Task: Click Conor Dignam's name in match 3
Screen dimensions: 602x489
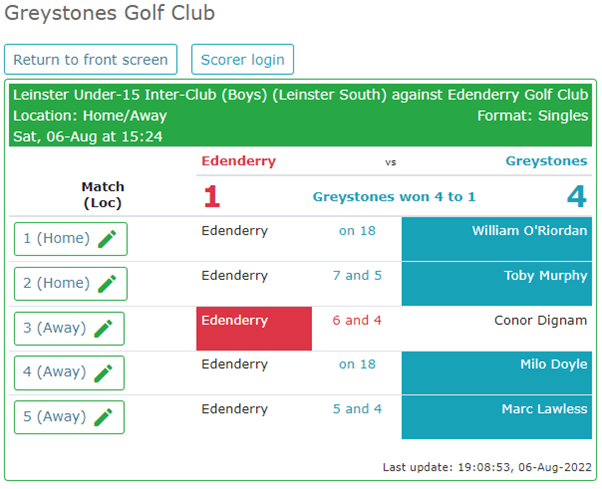Action: [541, 320]
